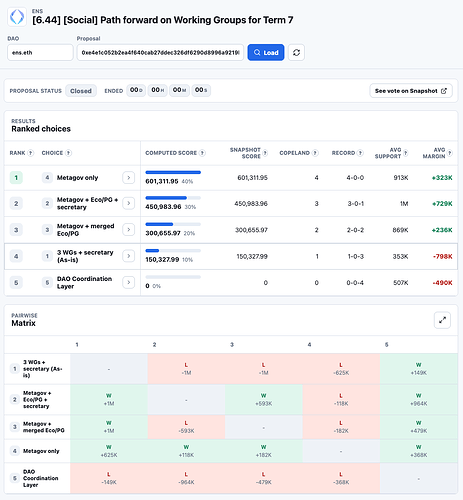
Task: Click matrix cell W +625K
Action: click(x=109, y=451)
